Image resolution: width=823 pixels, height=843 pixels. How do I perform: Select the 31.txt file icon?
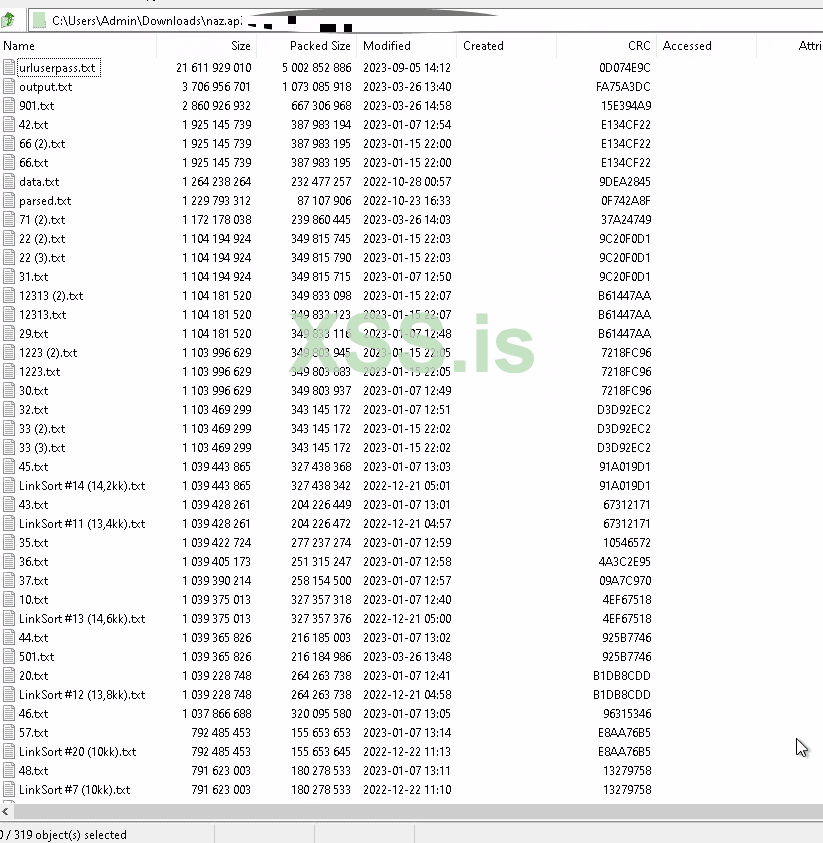pyautogui.click(x=9, y=276)
